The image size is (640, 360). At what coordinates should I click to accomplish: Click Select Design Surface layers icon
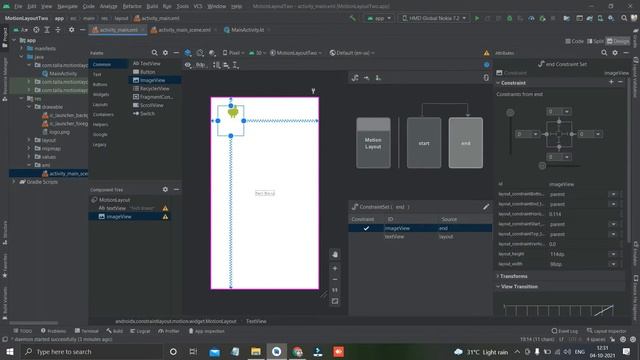[188, 53]
